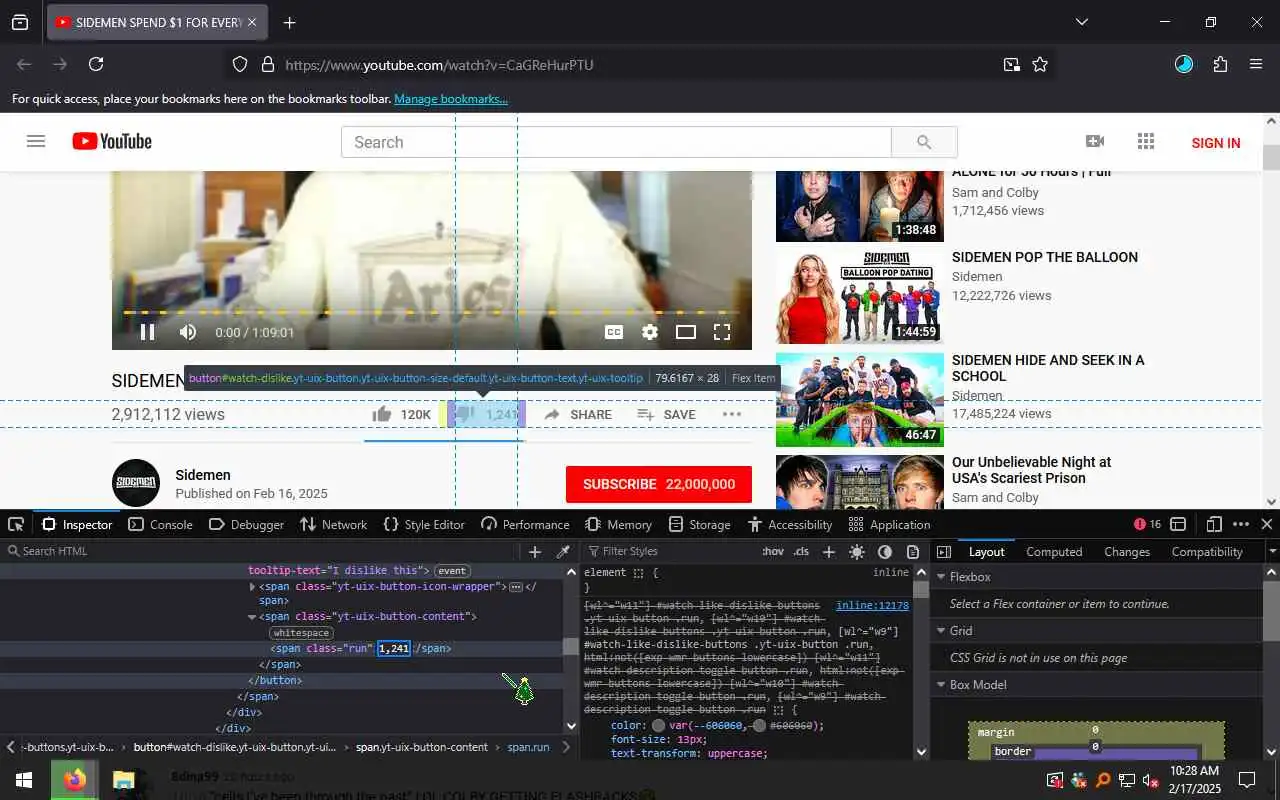Viewport: 1280px width, 800px height.
Task: Click the SAVE to playlist button
Action: pyautogui.click(x=666, y=414)
